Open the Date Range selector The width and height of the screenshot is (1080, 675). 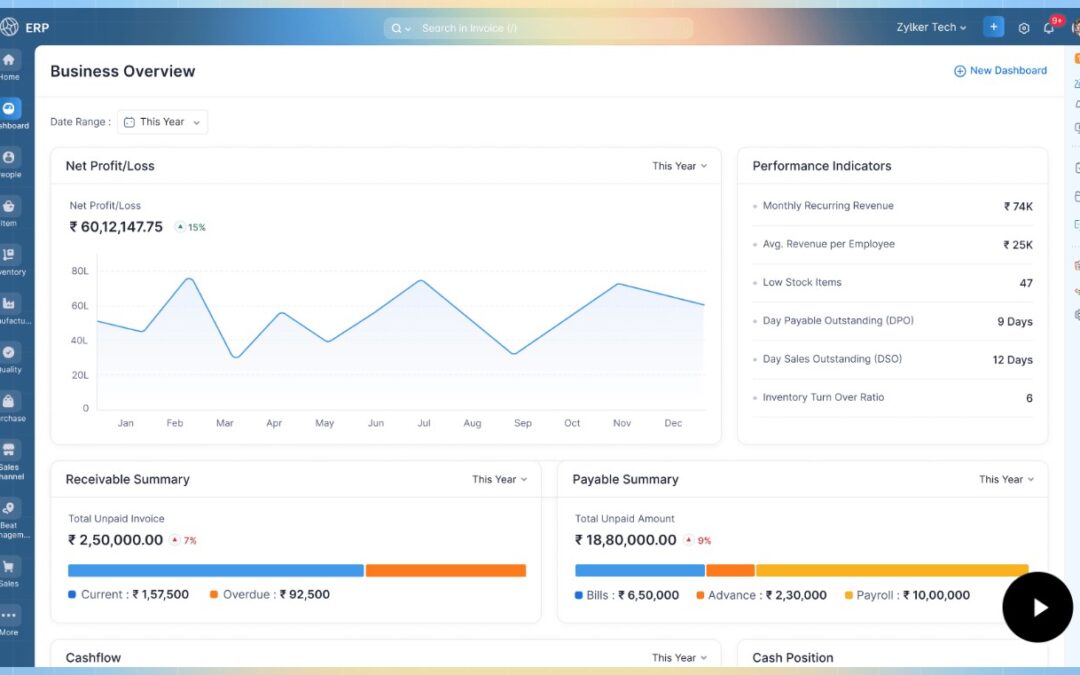pos(162,121)
